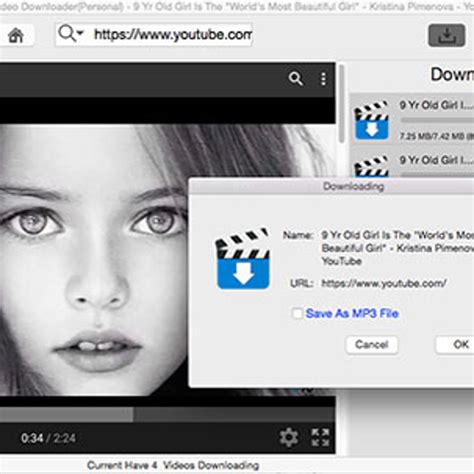Click first '9 Yr Old Girl' download title
Screen dimensions: 474x474
point(436,105)
